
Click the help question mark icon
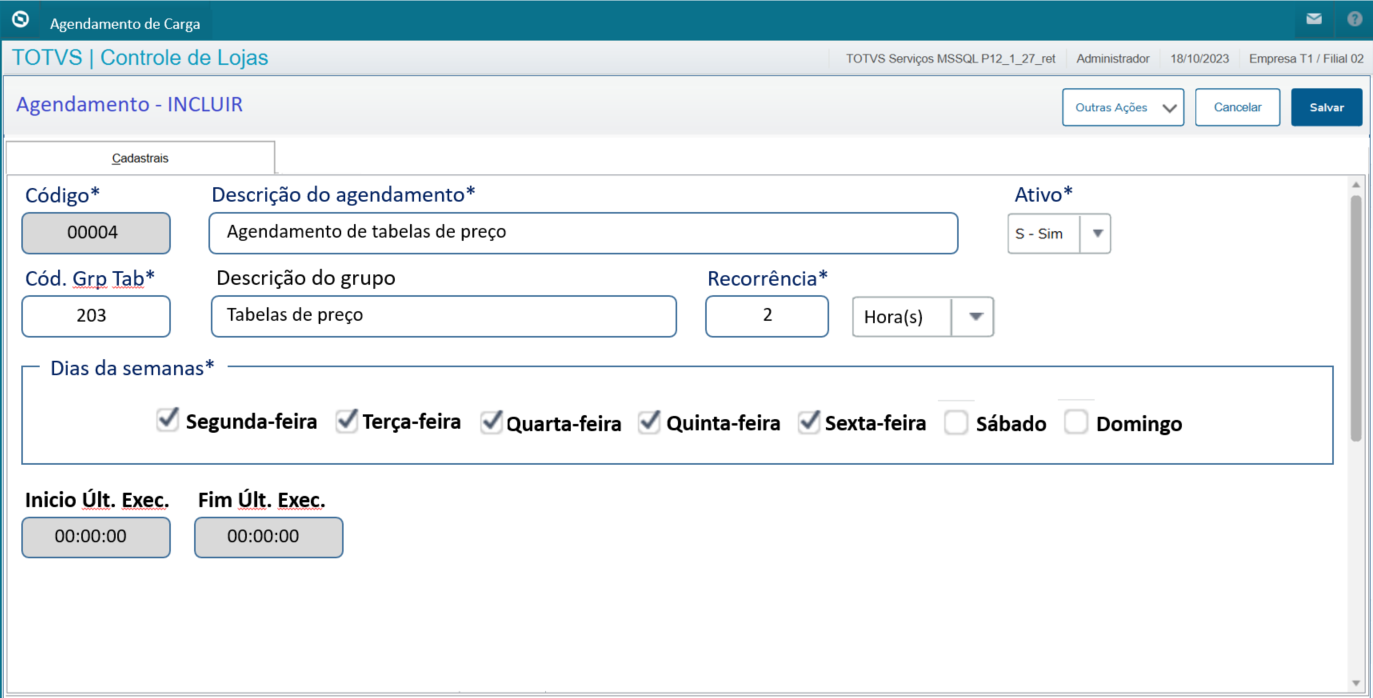pos(1355,19)
